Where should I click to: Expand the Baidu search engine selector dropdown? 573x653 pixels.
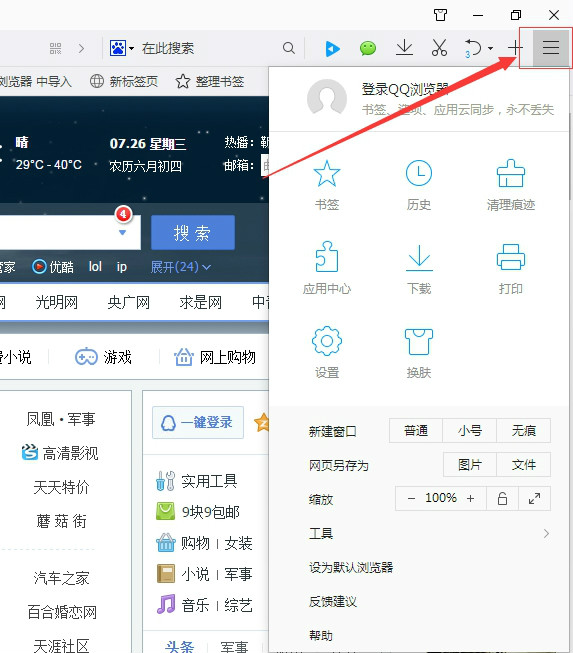point(132,48)
